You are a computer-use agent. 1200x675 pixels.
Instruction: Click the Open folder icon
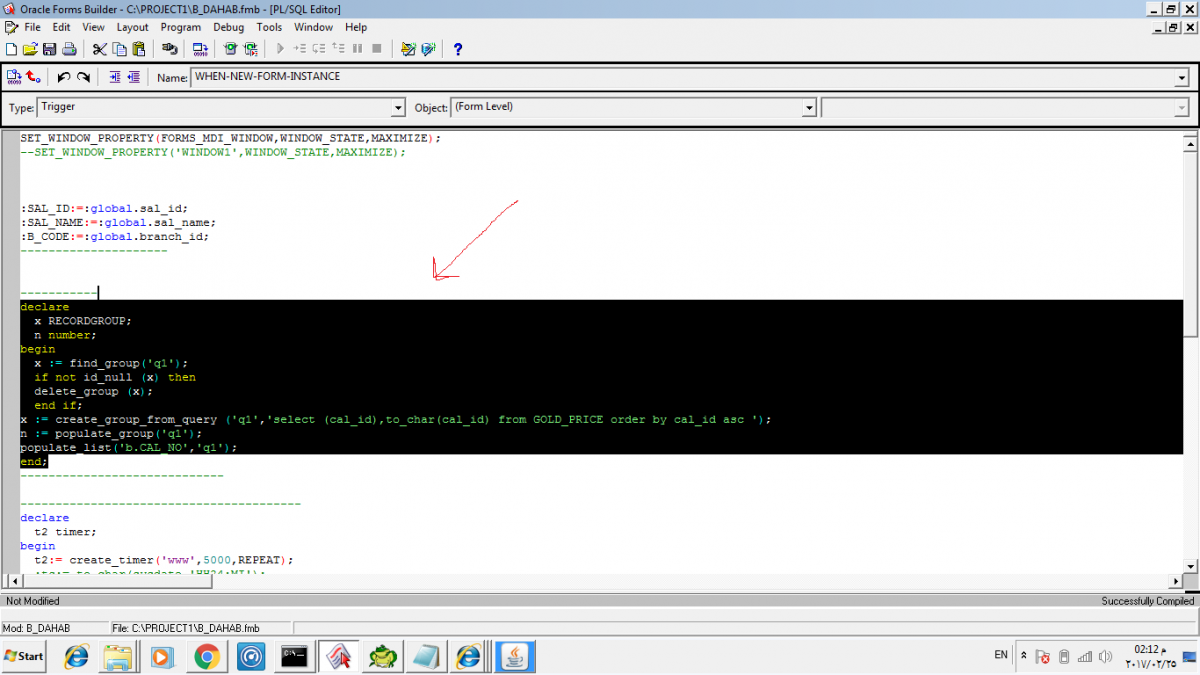click(x=30, y=49)
